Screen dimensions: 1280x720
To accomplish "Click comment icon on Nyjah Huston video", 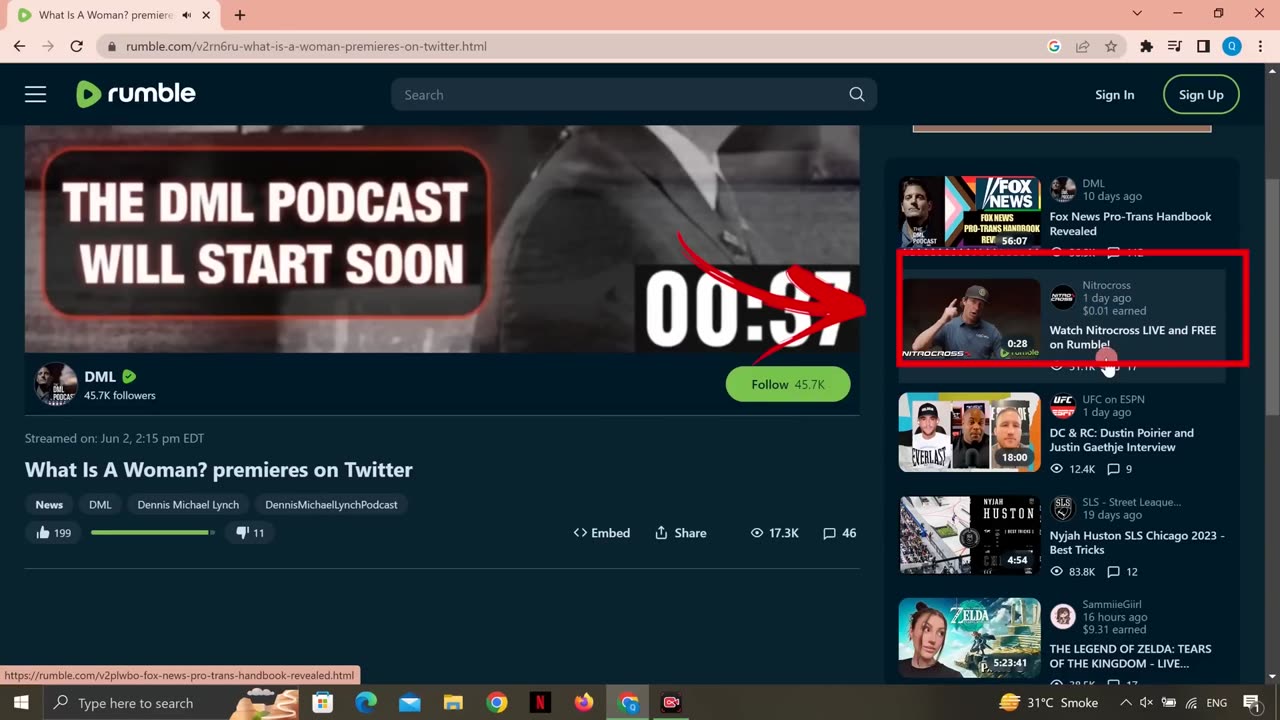I will coord(1113,572).
